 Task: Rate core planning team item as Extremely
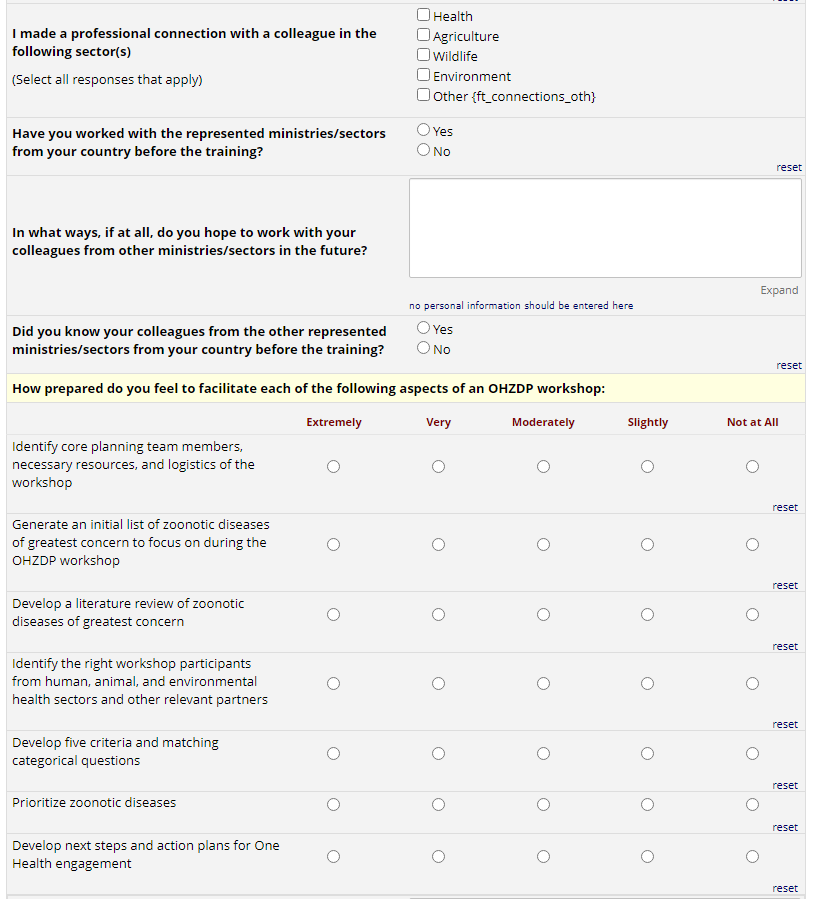333,466
